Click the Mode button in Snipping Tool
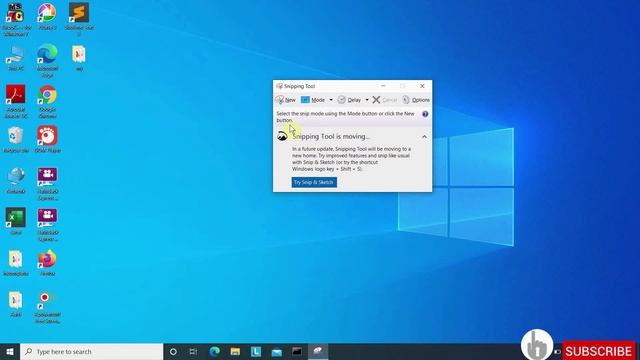The width and height of the screenshot is (640, 360). click(313, 100)
